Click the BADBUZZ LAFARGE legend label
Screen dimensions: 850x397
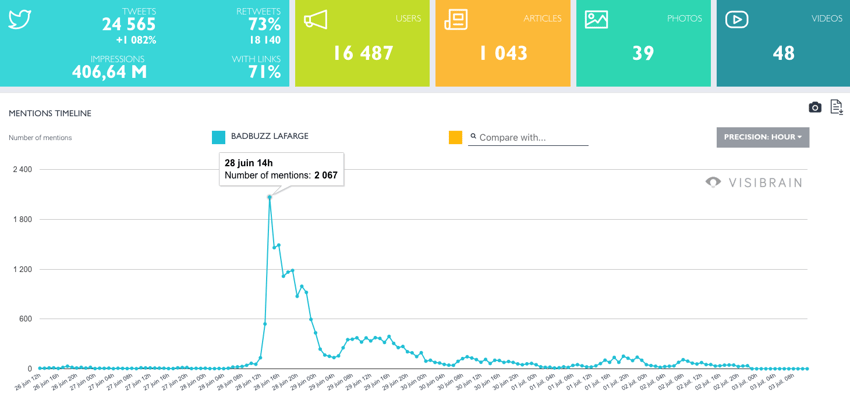click(x=269, y=136)
